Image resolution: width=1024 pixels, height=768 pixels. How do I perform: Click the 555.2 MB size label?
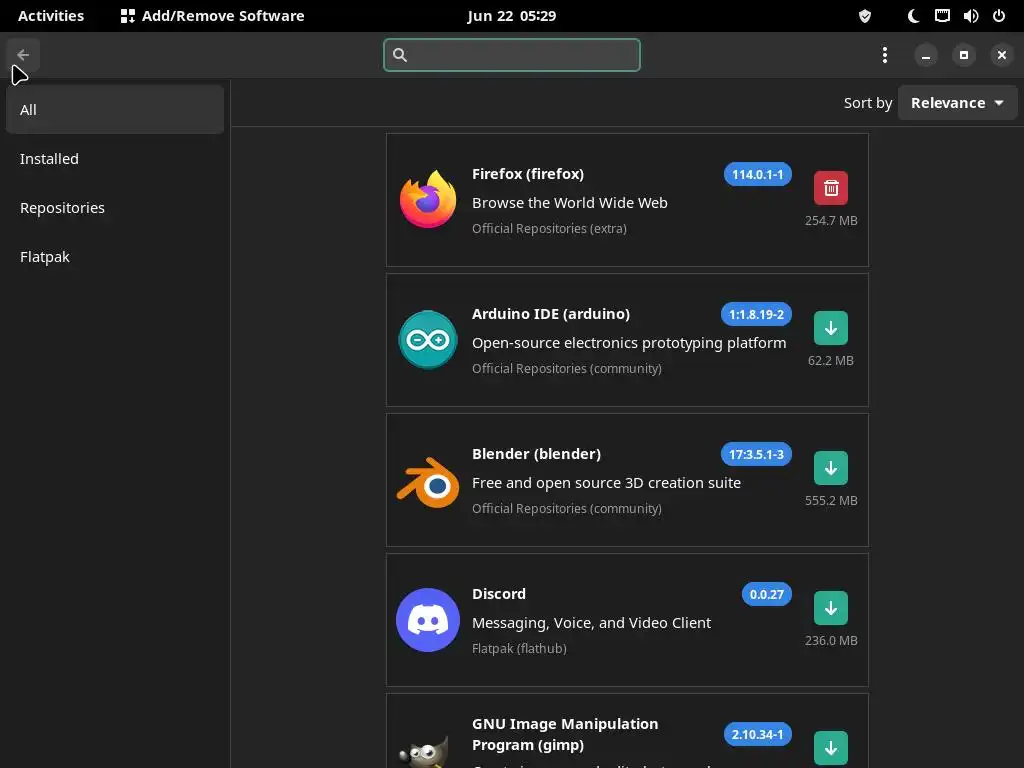(831, 501)
